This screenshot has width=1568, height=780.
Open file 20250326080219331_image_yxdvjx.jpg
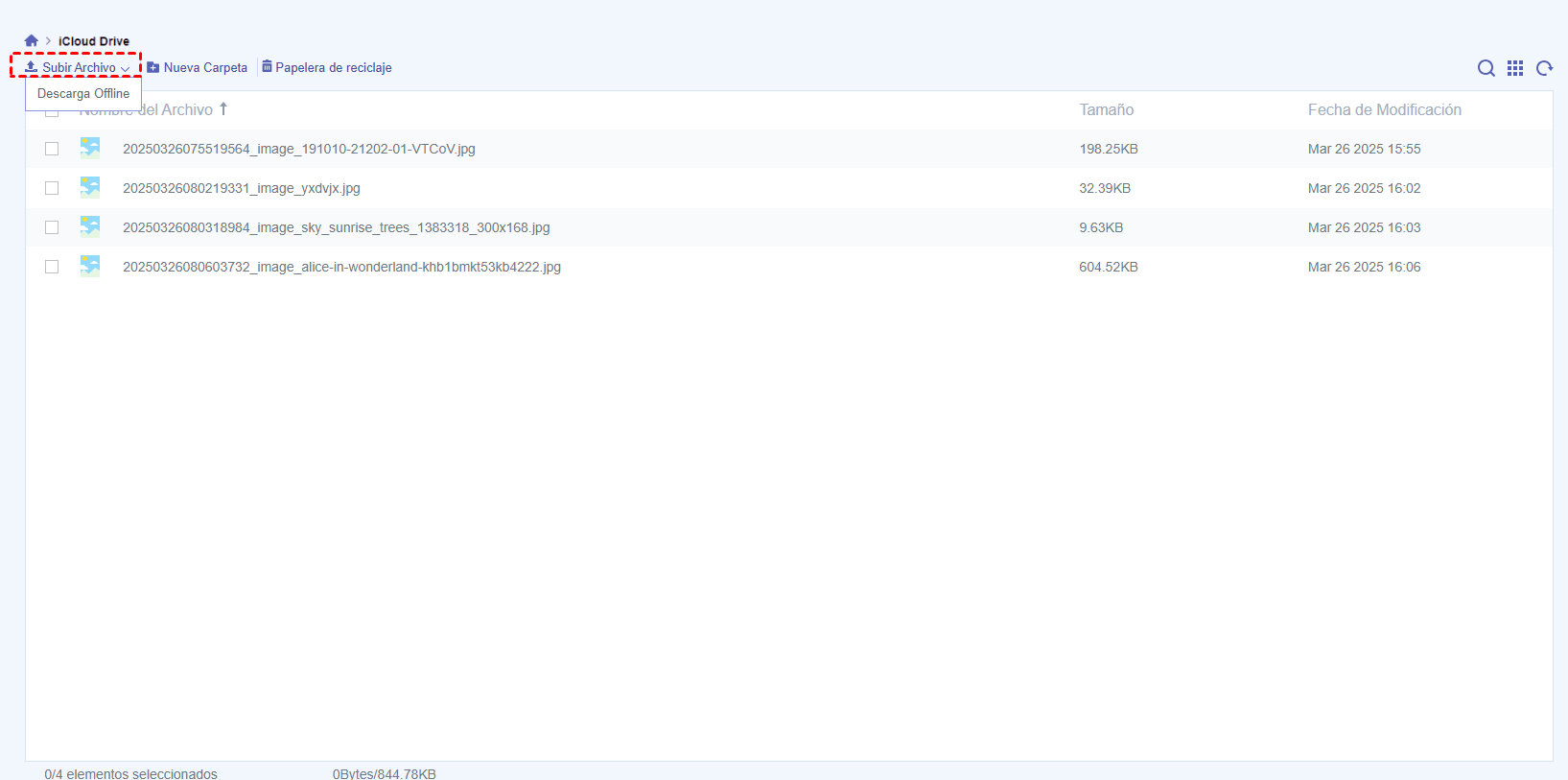point(242,188)
